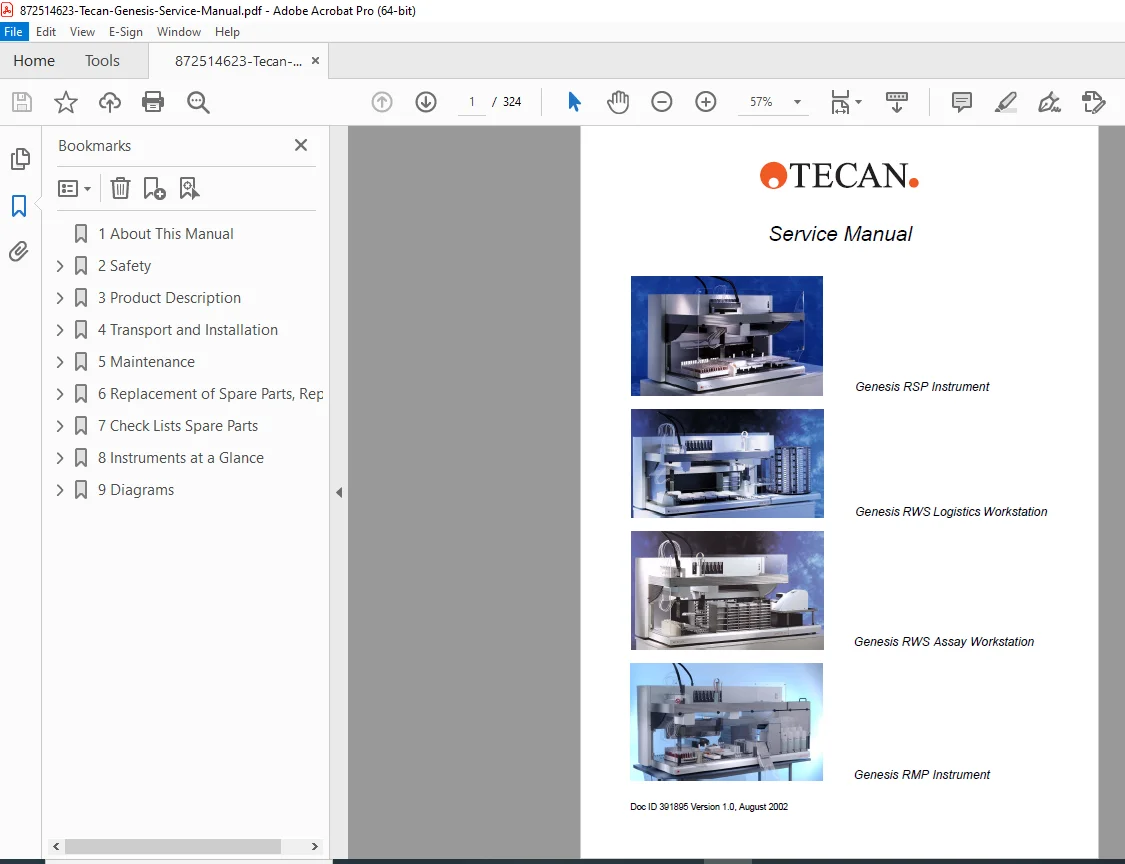Viewport: 1125px width, 864px height.
Task: Open the Edit menu
Action: coord(46,32)
